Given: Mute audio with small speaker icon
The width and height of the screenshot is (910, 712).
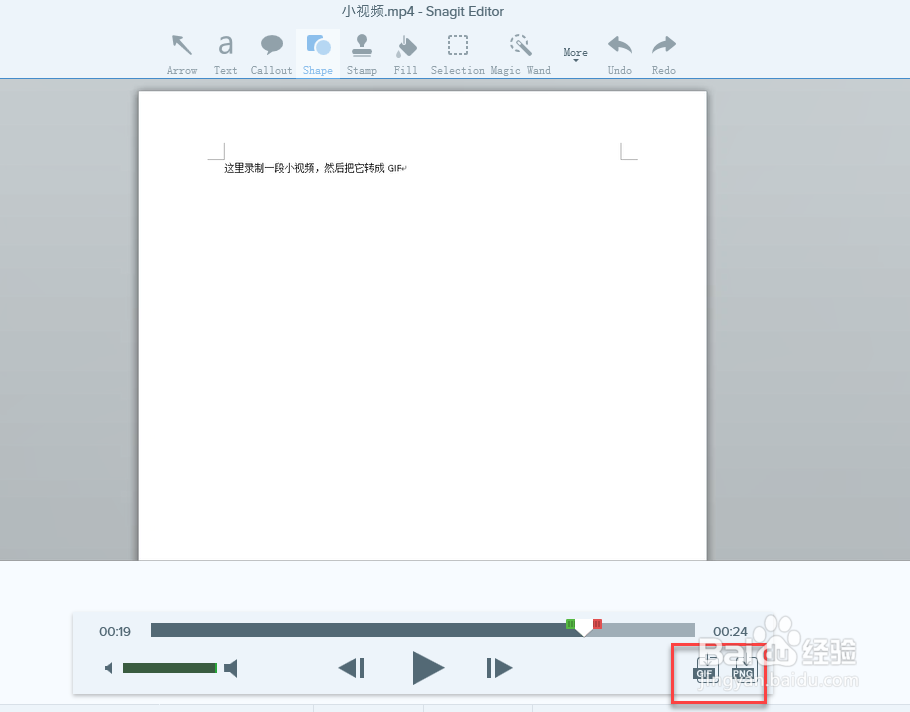Looking at the screenshot, I should (109, 668).
